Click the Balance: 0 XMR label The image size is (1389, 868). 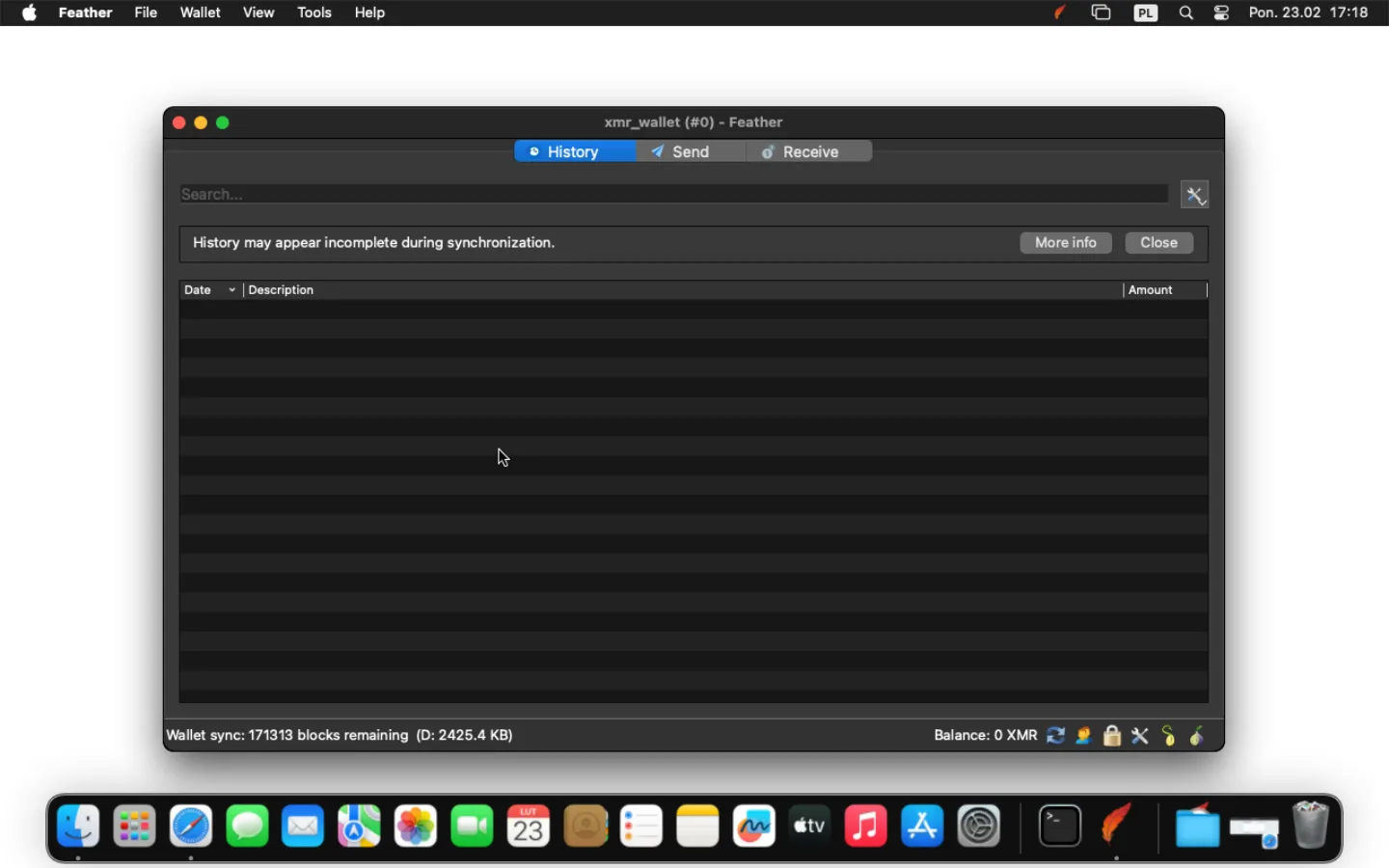click(985, 736)
